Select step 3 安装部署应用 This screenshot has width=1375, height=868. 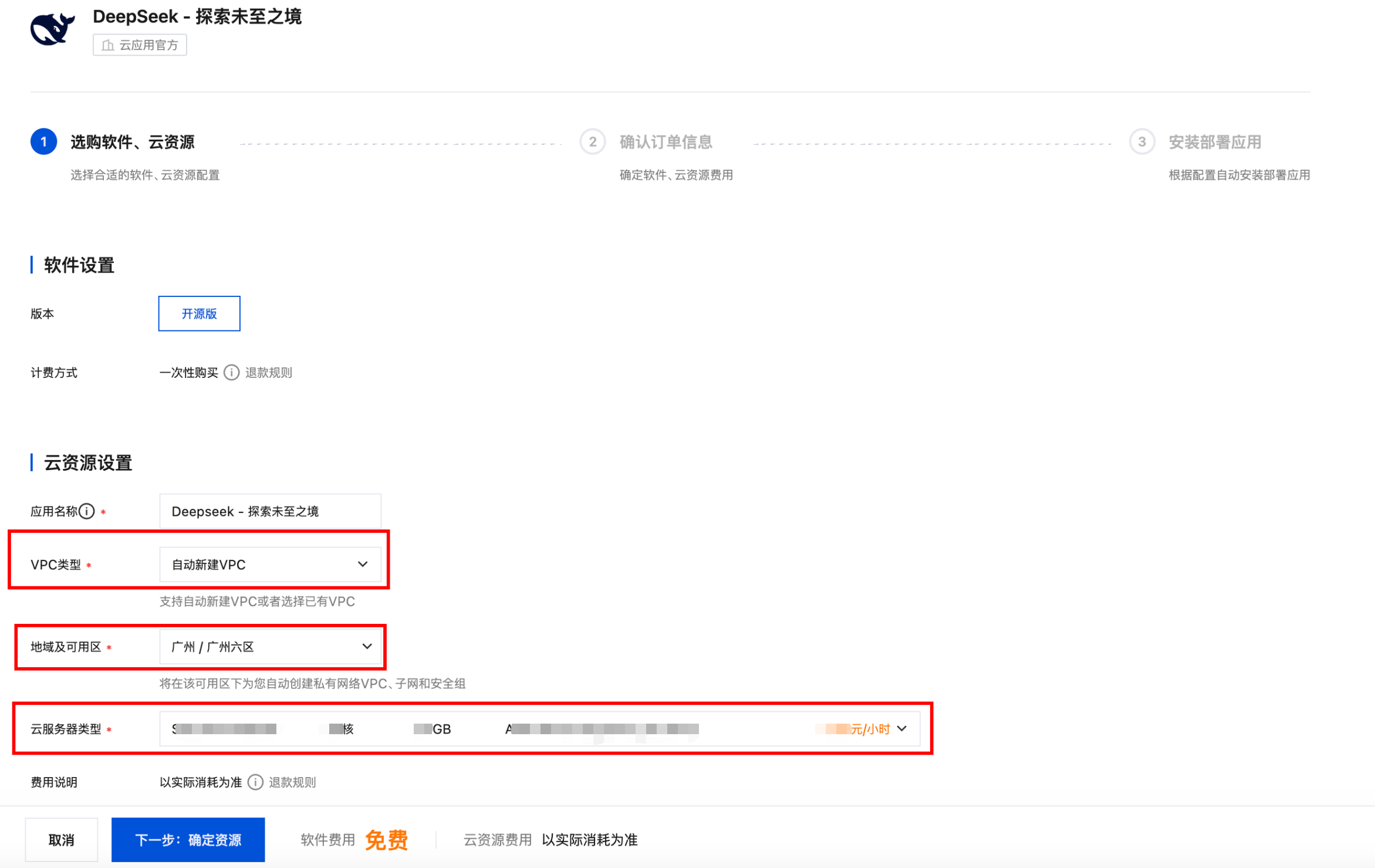coord(1215,142)
